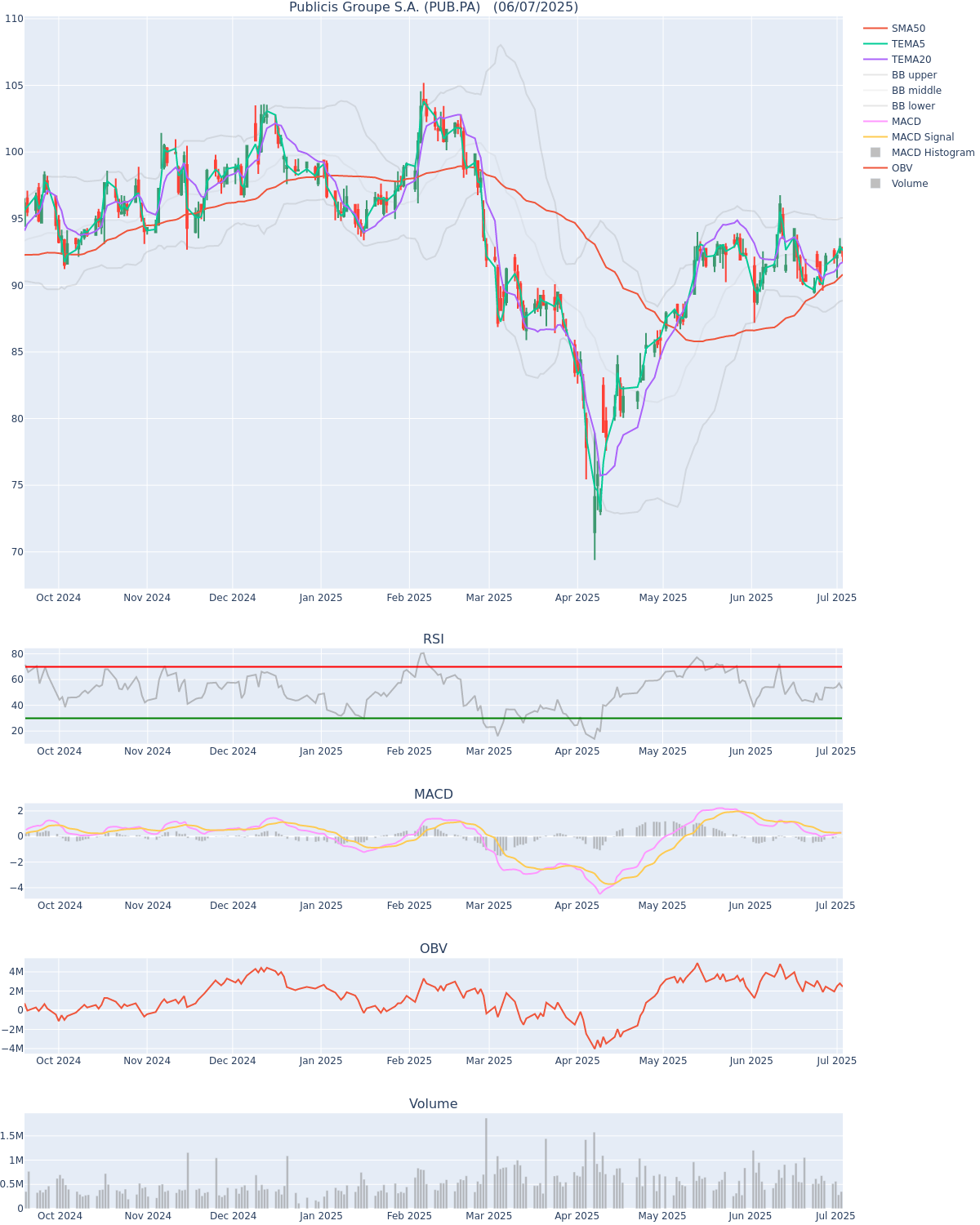Click Feb 2025 label under RSI chart

pos(409,751)
